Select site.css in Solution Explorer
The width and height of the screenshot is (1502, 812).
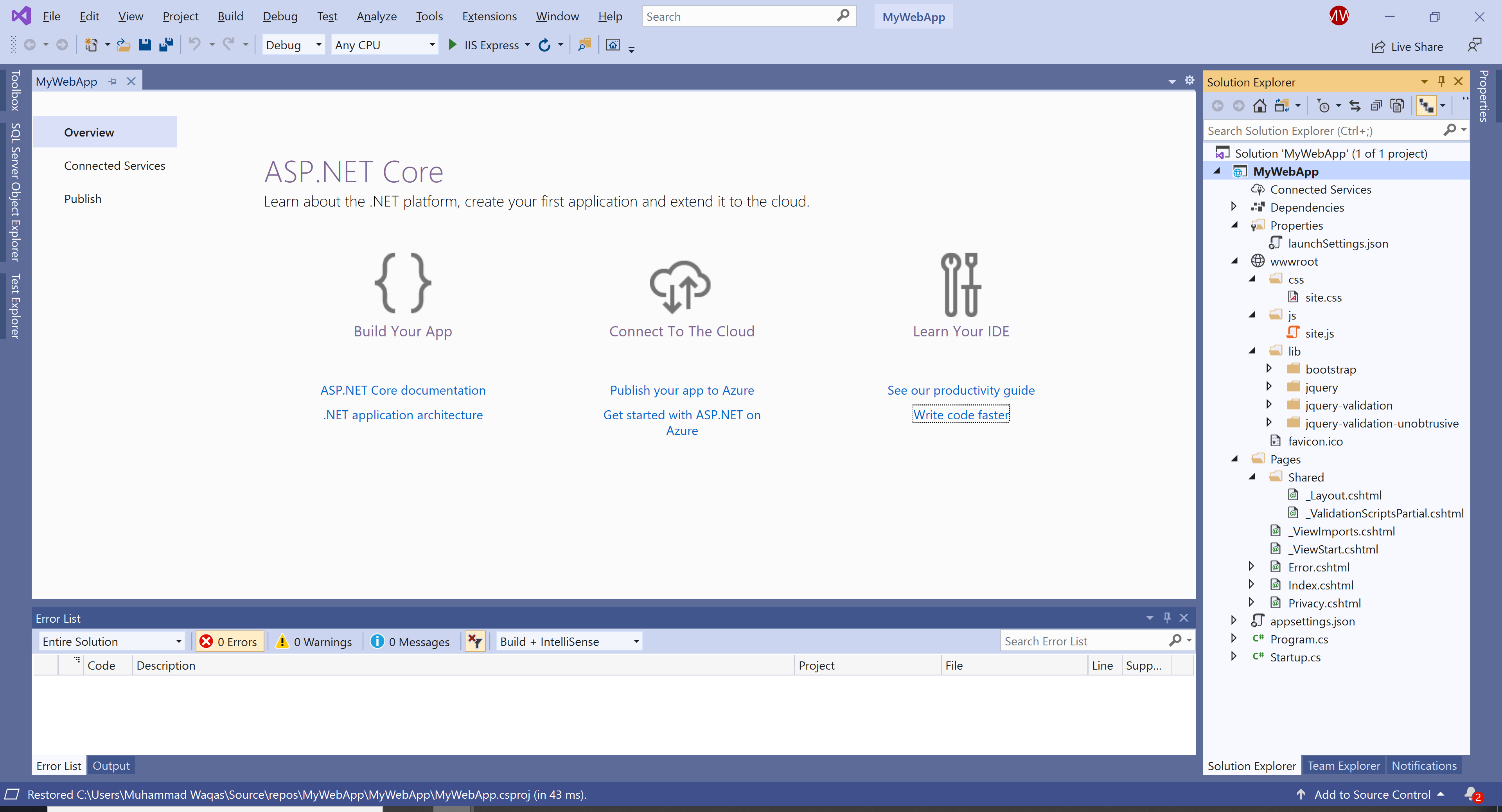click(x=1323, y=297)
